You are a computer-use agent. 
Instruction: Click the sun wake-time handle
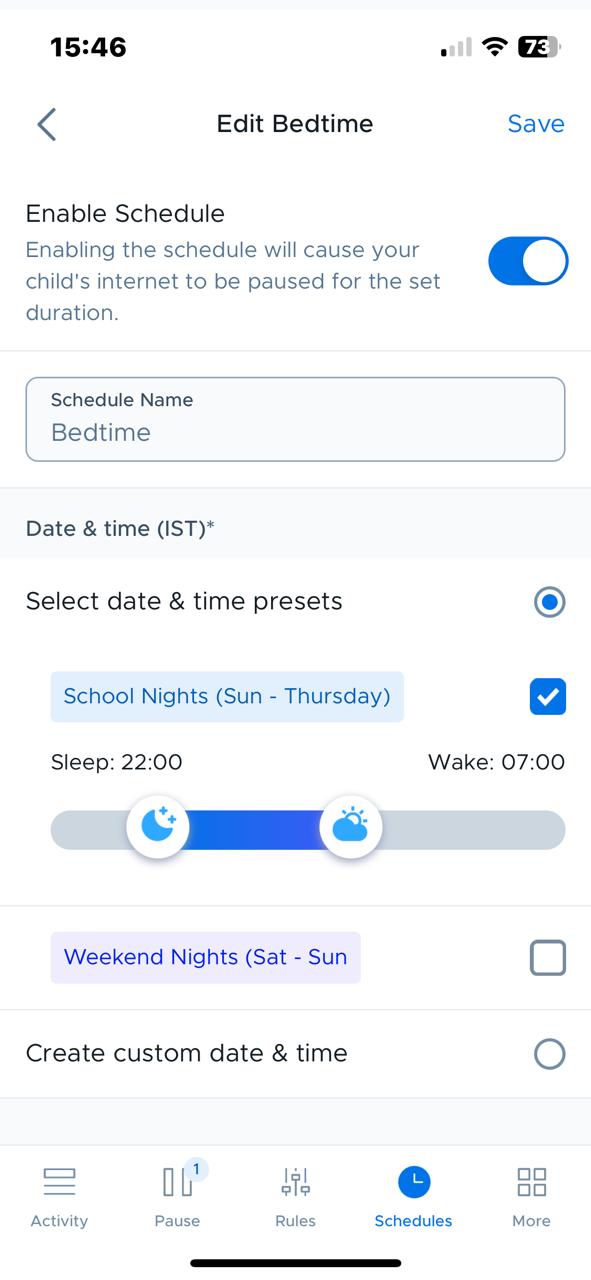350,827
